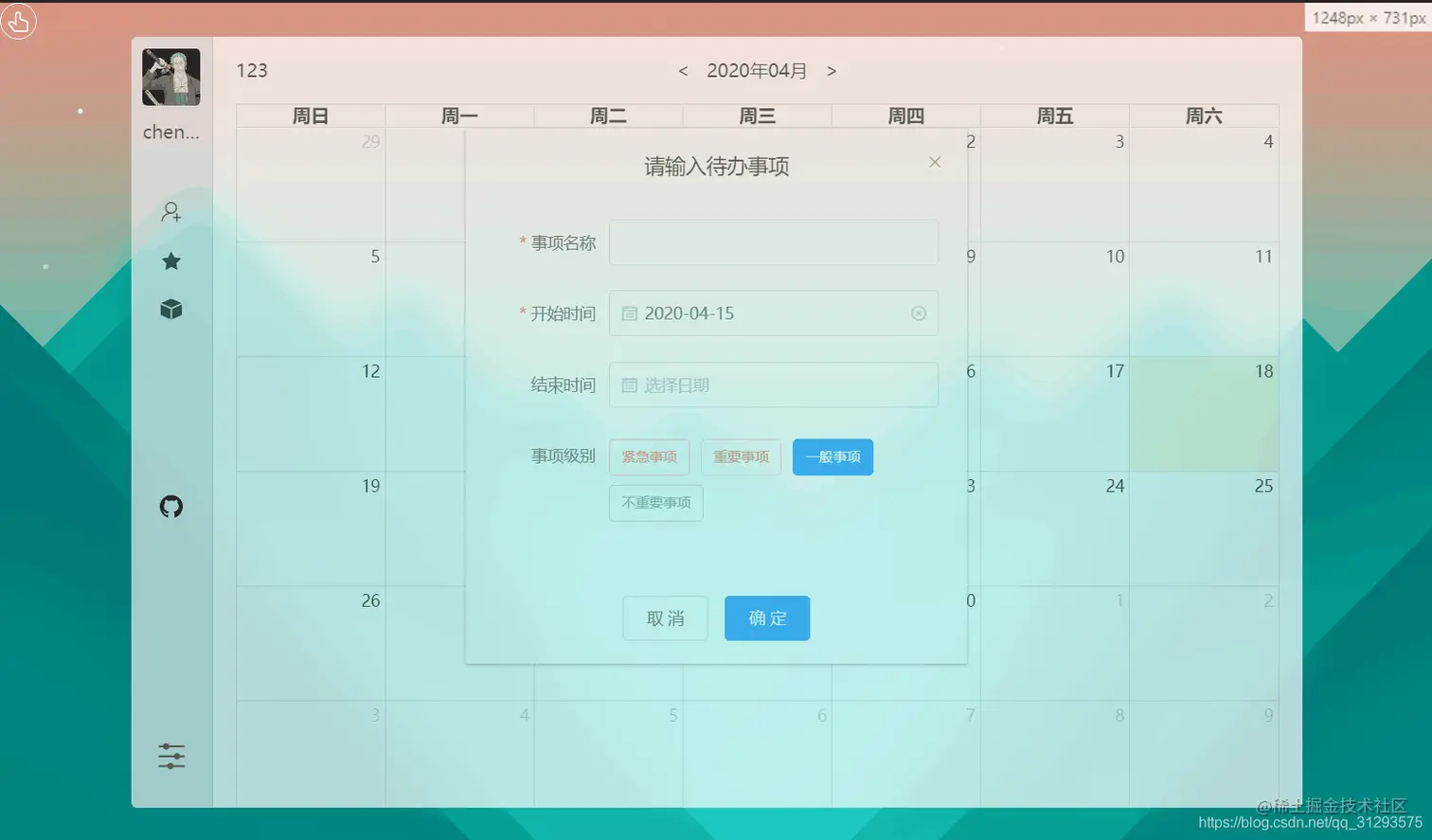This screenshot has width=1432, height=840.
Task: Click the user avatar picture
Action: (170, 77)
